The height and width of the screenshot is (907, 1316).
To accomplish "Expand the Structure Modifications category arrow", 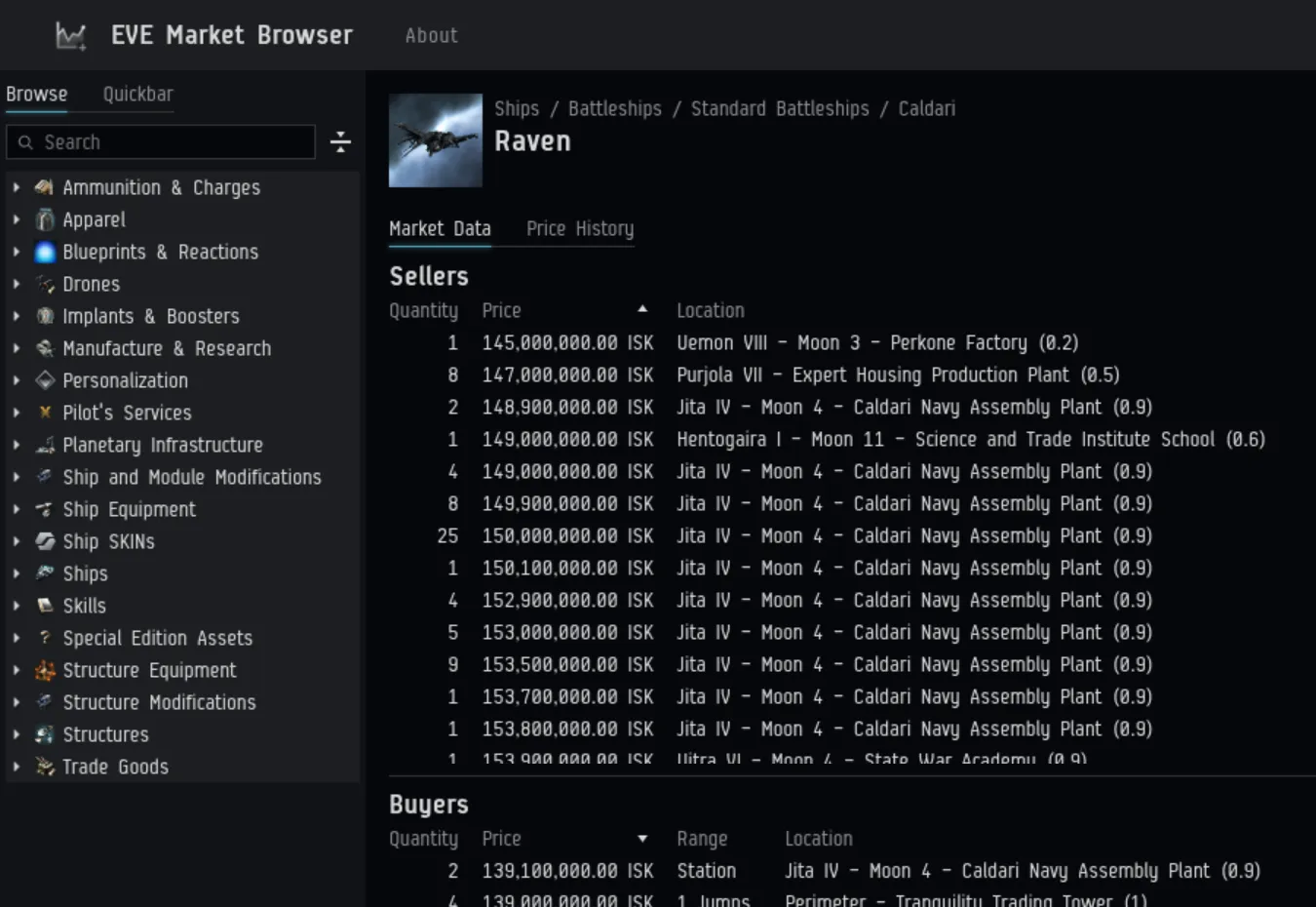I will (x=16, y=702).
